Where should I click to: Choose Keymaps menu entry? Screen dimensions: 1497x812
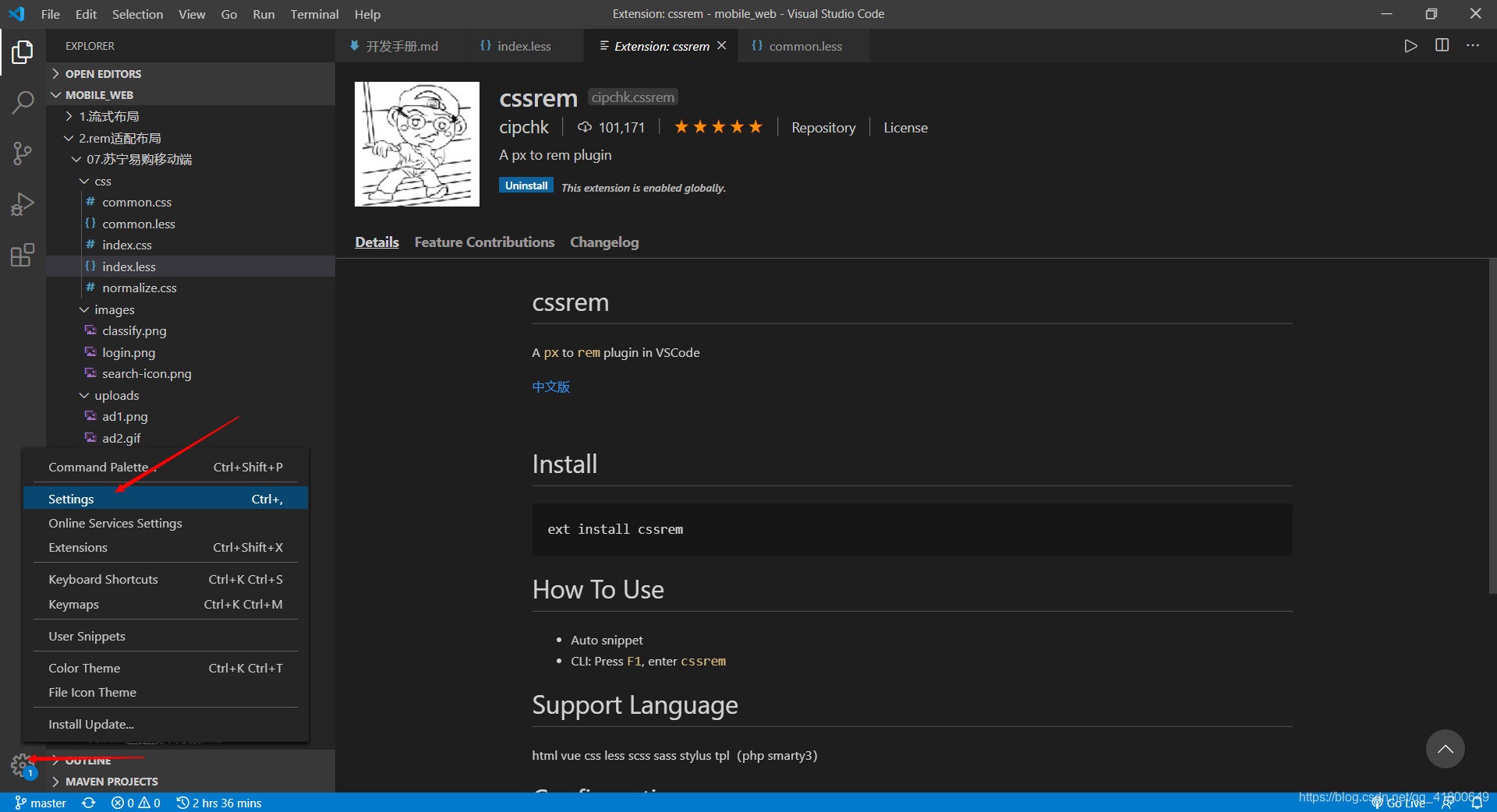click(x=165, y=604)
